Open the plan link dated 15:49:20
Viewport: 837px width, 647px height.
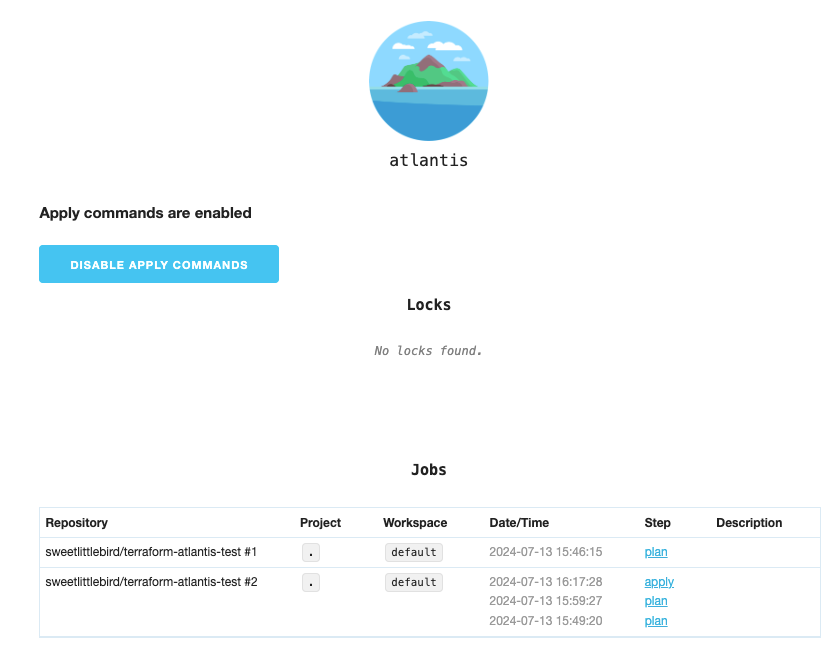click(656, 621)
